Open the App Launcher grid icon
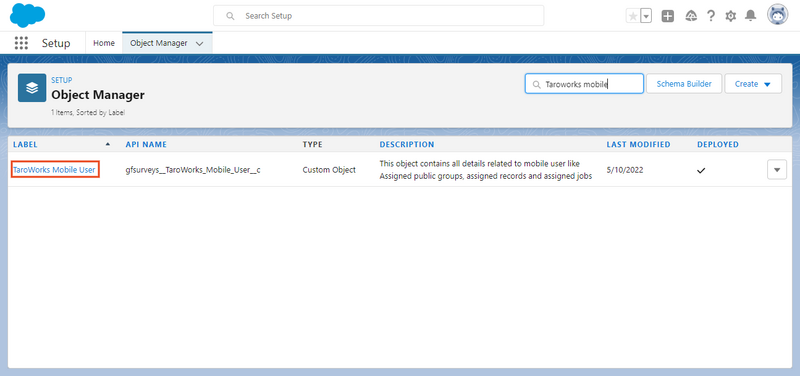This screenshot has width=800, height=376. (21, 43)
